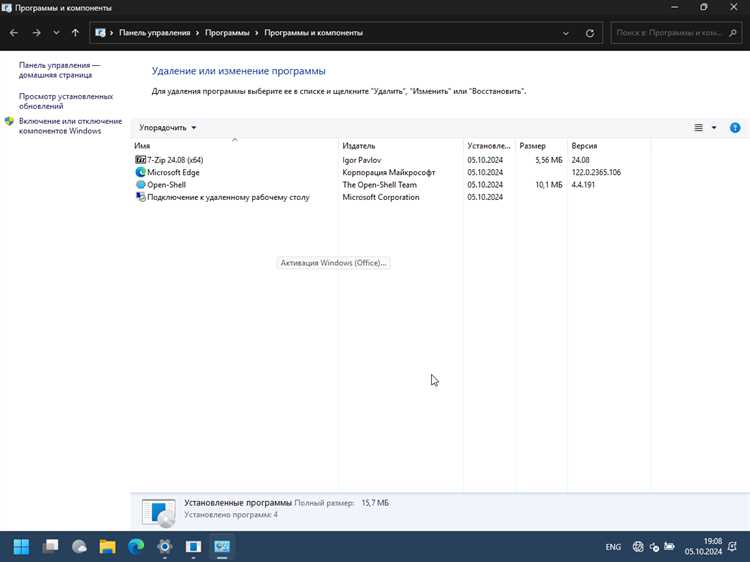The height and width of the screenshot is (562, 750).
Task: Click the Remote Desktop Connection icon
Action: pyautogui.click(x=140, y=197)
